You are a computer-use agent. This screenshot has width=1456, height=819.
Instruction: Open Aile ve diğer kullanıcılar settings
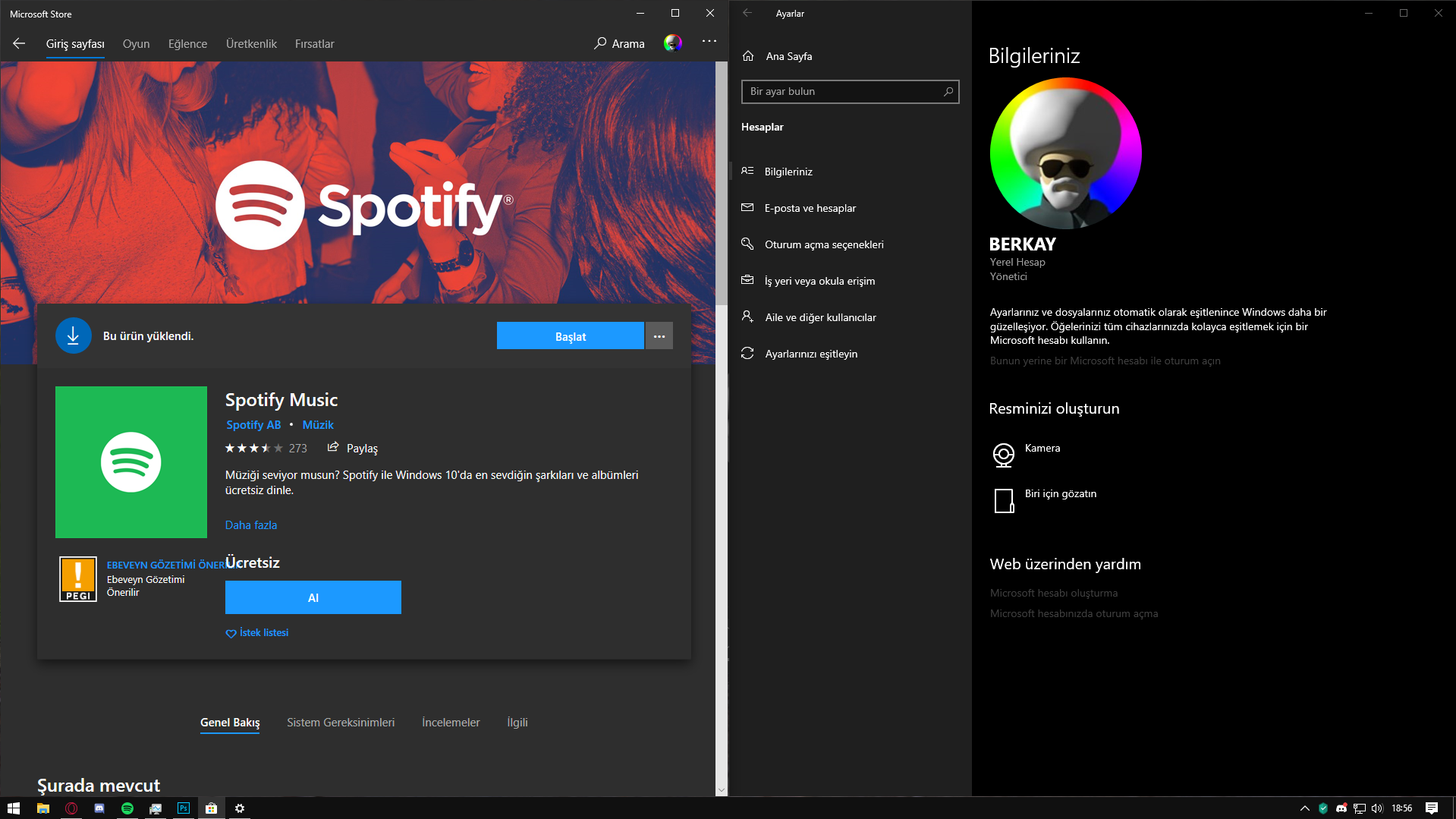850,317
